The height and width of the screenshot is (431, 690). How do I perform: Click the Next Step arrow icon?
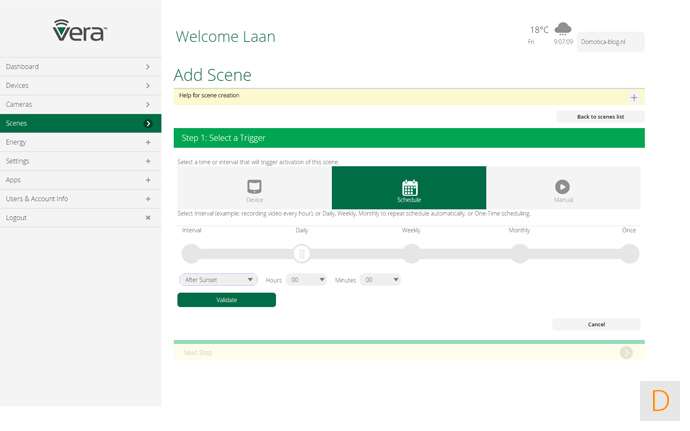[x=626, y=353]
